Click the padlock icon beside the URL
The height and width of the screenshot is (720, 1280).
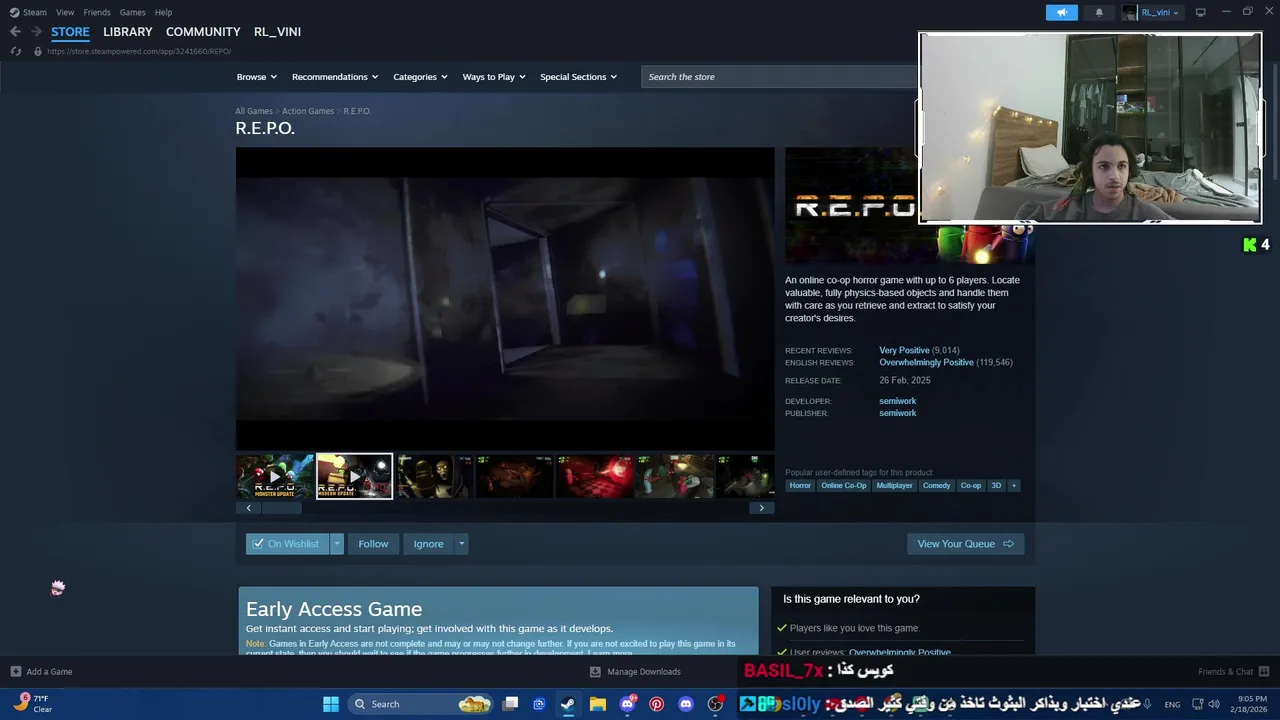[38, 51]
